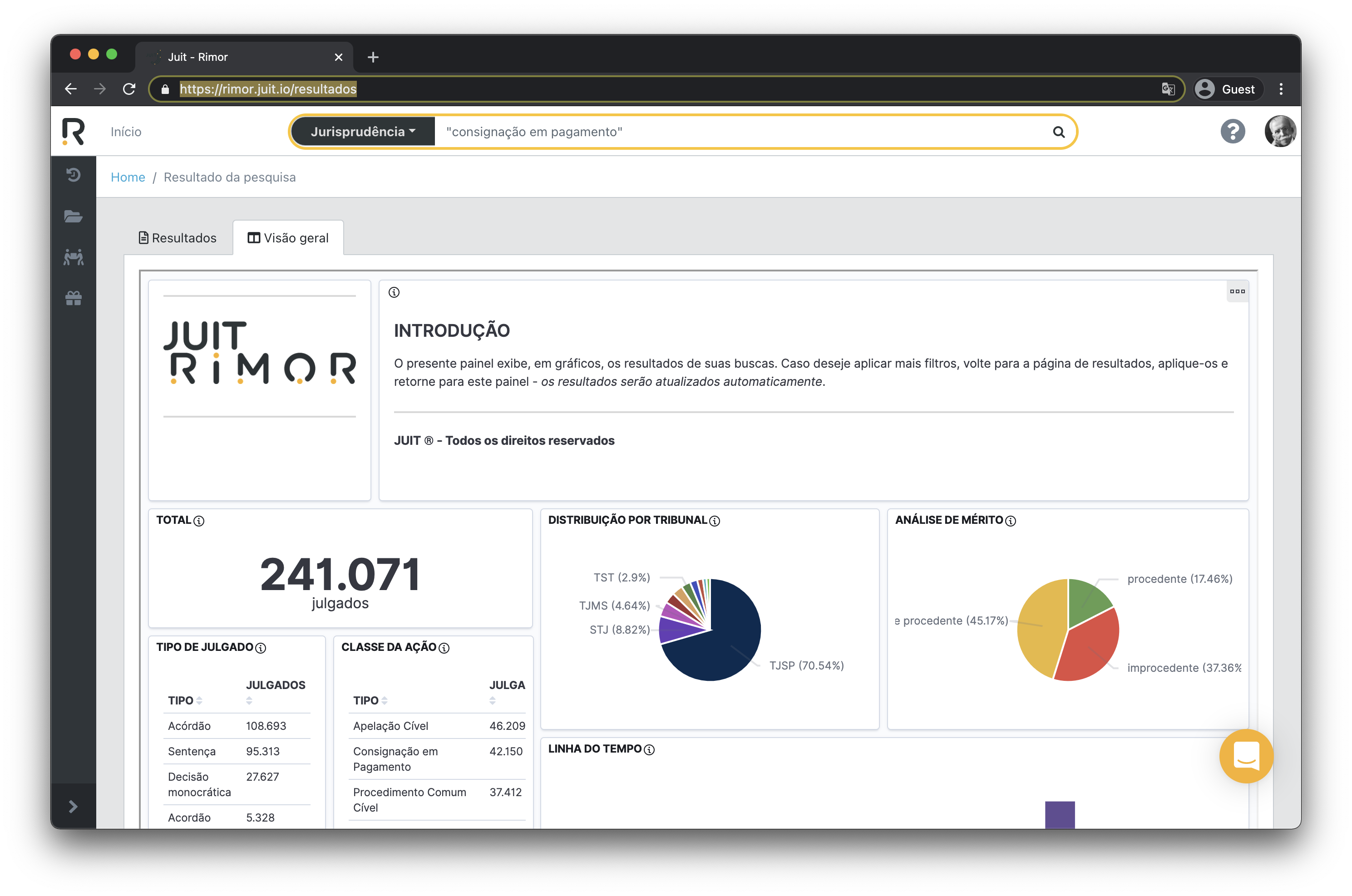Open the three-squares panel options menu
This screenshot has width=1352, height=896.
point(1237,291)
